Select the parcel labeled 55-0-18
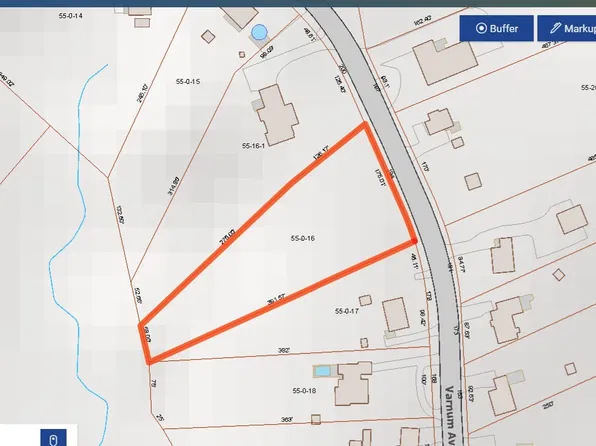Viewport: 596px width, 446px height. click(x=304, y=390)
